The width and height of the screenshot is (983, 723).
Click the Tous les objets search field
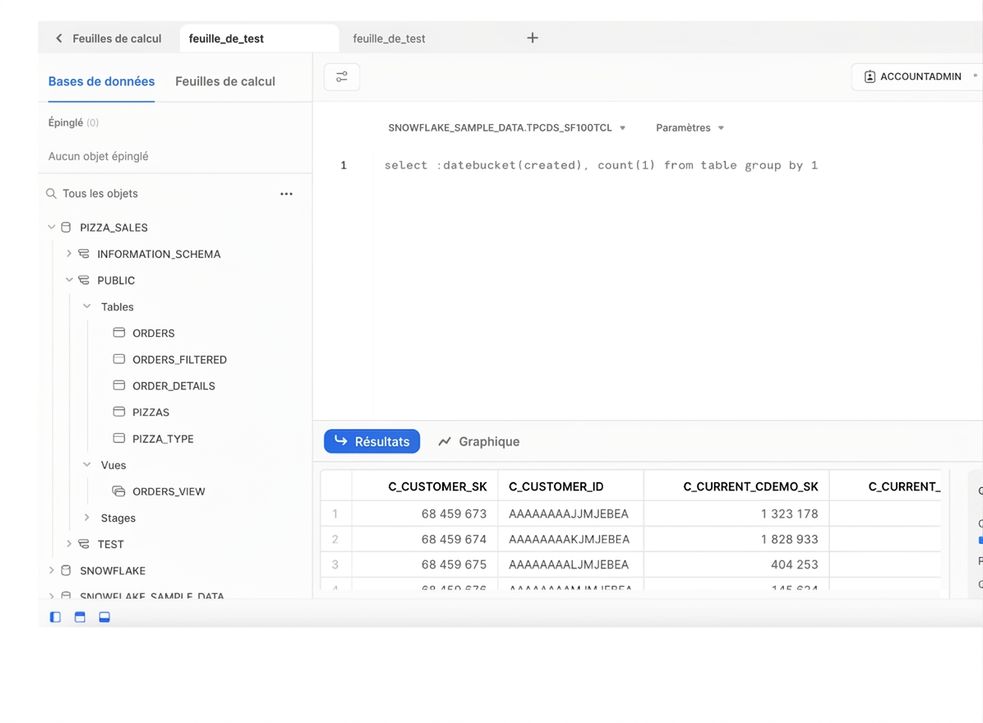(100, 194)
